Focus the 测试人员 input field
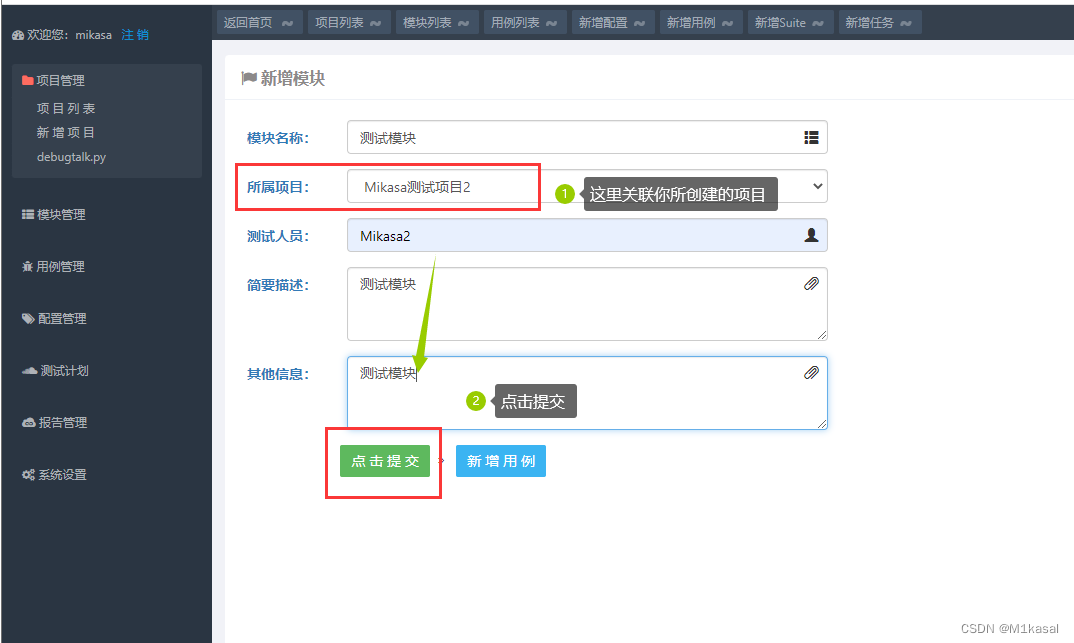The width and height of the screenshot is (1074, 643). (x=587, y=236)
